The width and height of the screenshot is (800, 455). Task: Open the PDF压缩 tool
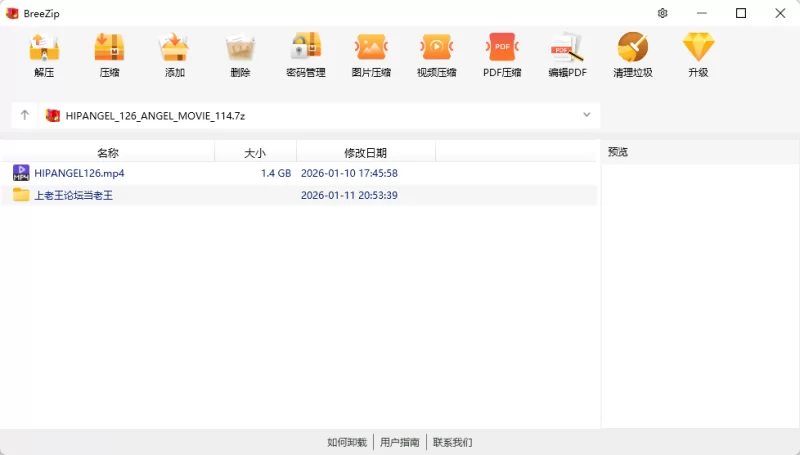502,55
